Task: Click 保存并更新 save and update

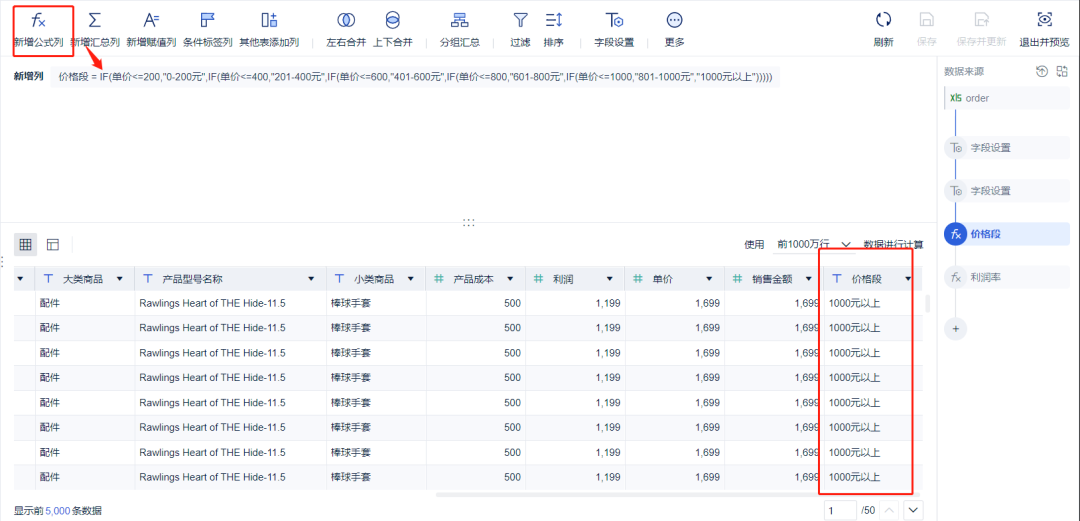Action: tap(981, 31)
